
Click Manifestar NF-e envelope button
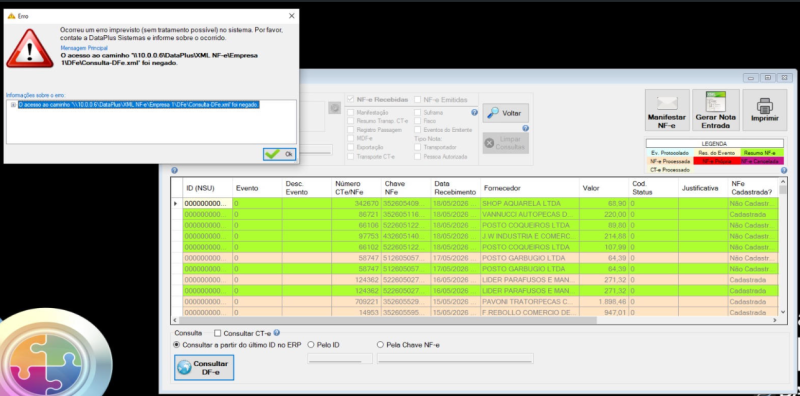667,110
